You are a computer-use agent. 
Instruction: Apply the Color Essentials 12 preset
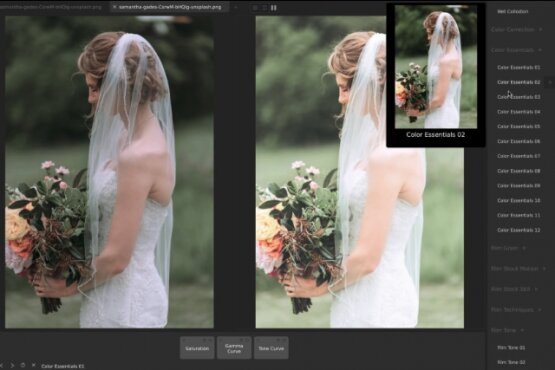coord(519,230)
